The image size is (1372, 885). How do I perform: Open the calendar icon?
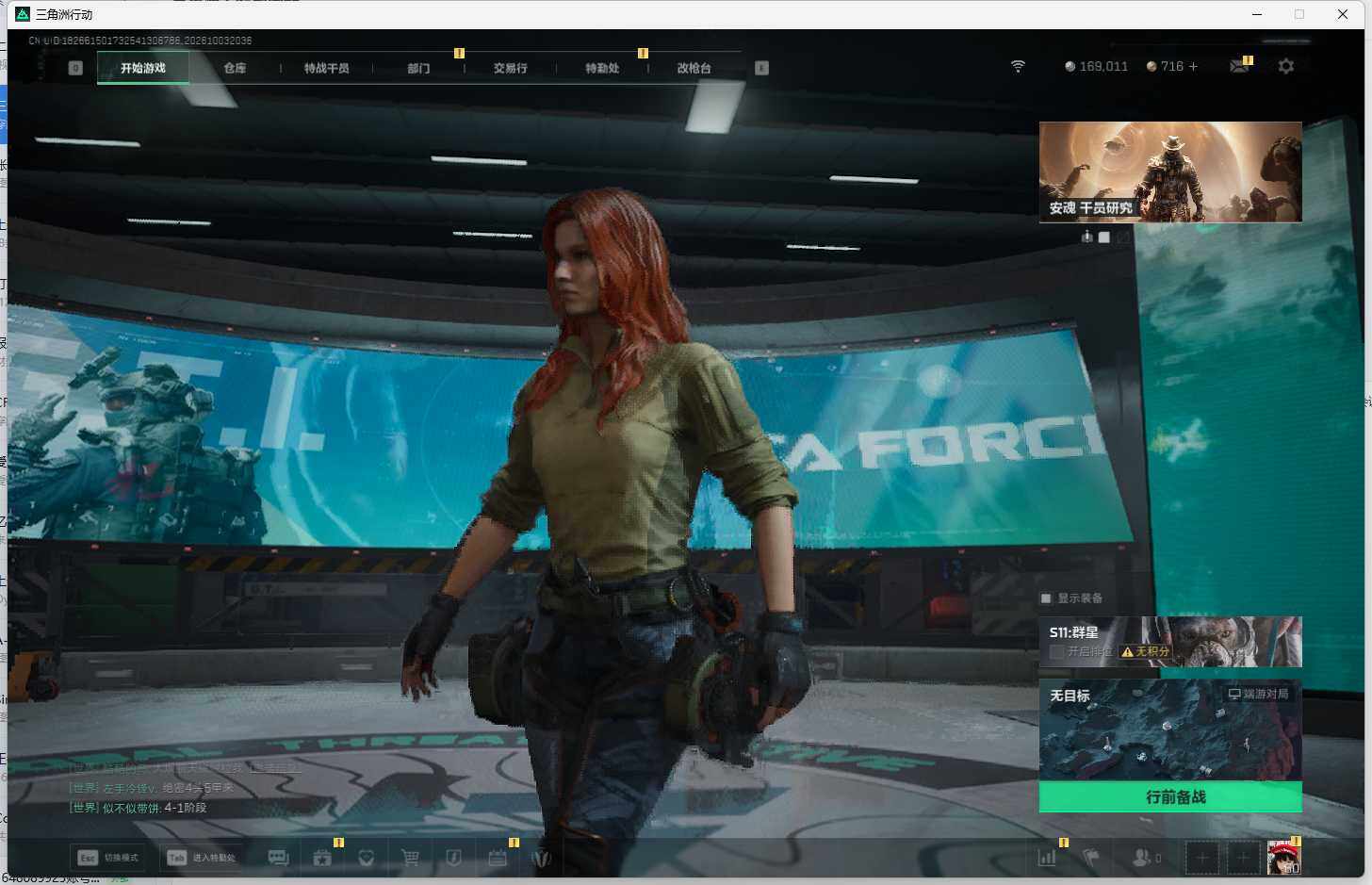[x=498, y=858]
